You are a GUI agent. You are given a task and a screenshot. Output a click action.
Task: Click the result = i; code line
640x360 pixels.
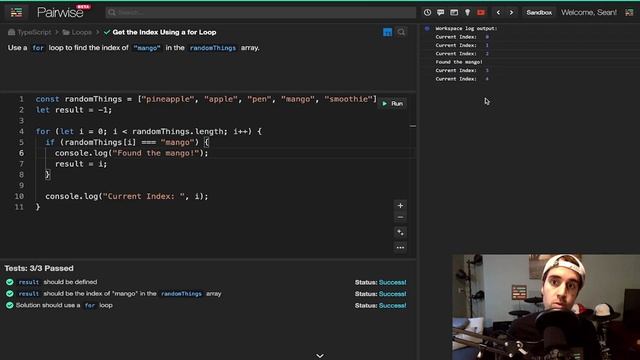pos(81,164)
